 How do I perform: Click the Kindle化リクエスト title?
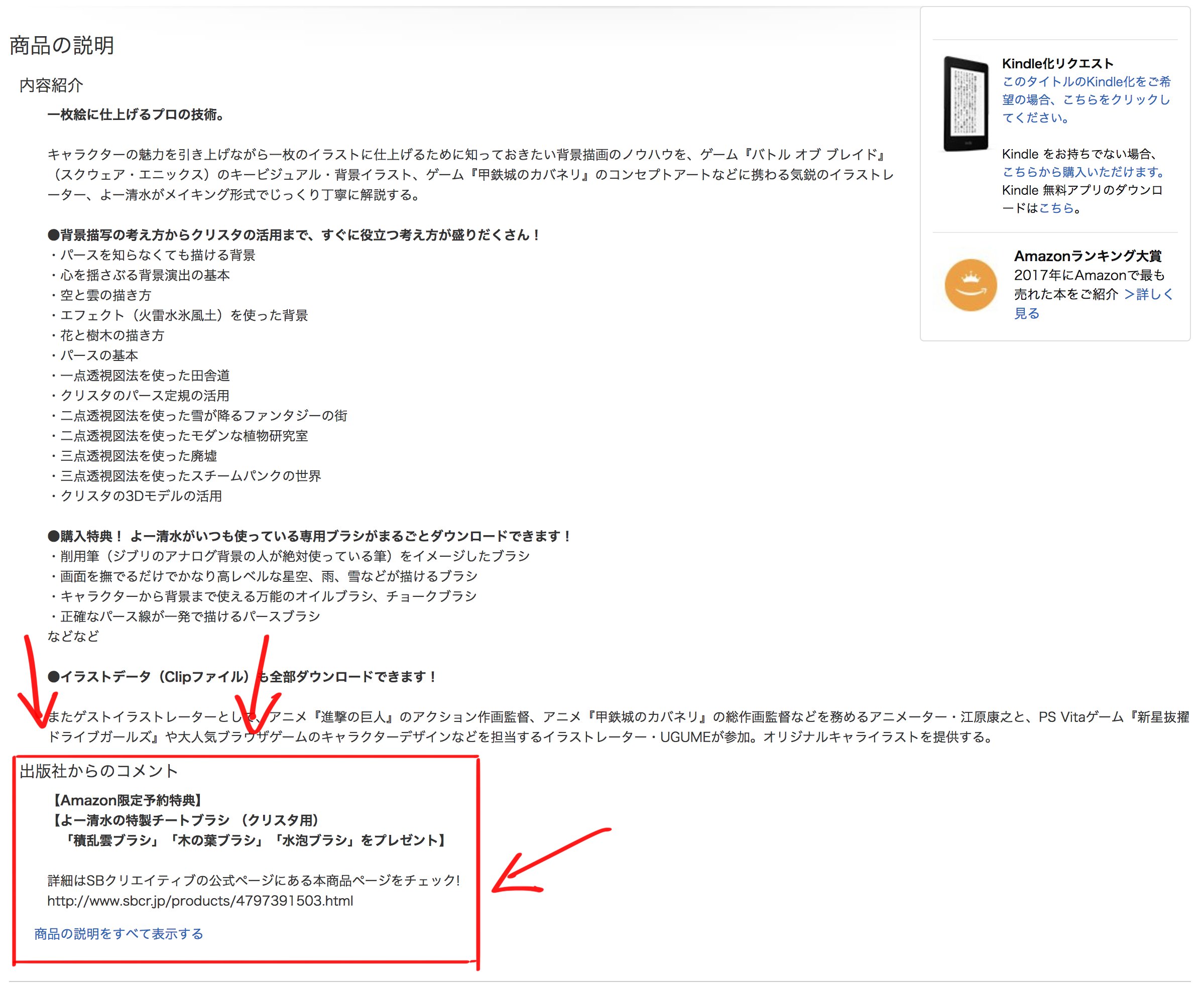[x=1057, y=63]
